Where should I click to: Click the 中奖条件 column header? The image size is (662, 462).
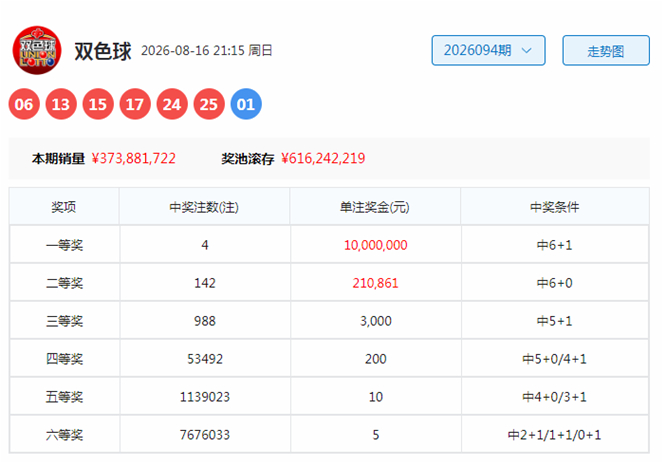pyautogui.click(x=555, y=207)
